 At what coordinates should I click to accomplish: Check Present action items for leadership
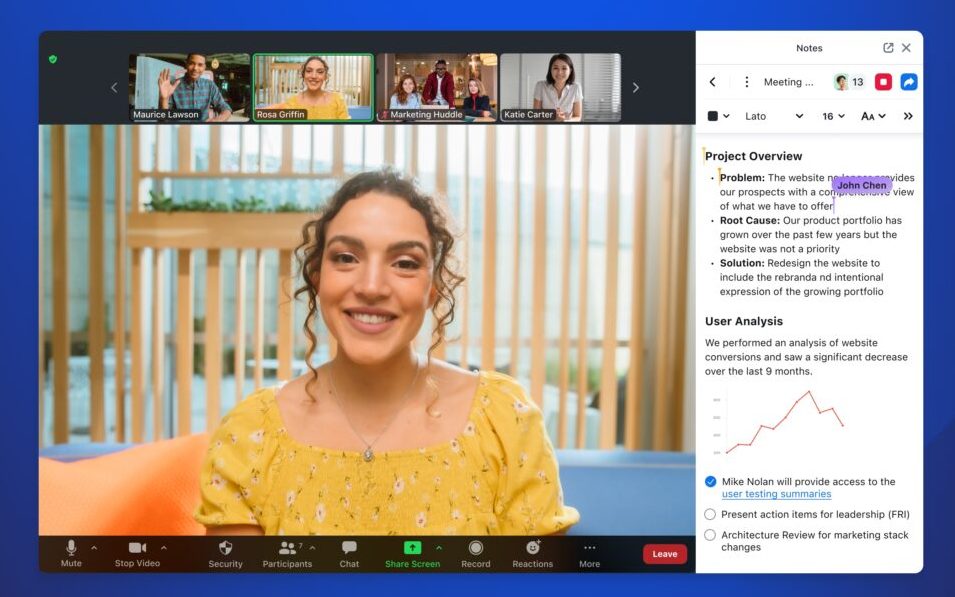tap(710, 515)
